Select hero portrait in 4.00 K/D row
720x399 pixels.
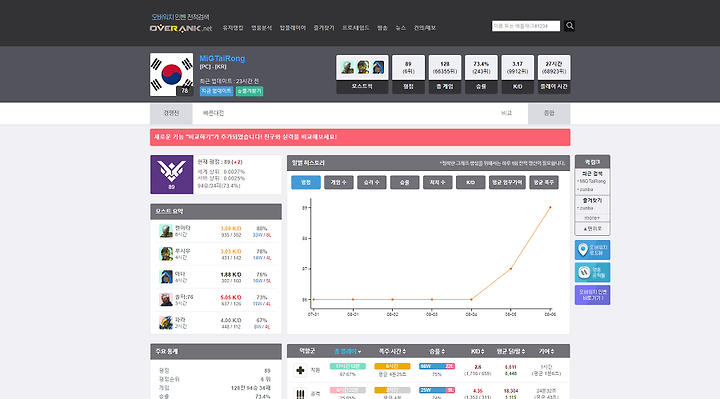166,323
